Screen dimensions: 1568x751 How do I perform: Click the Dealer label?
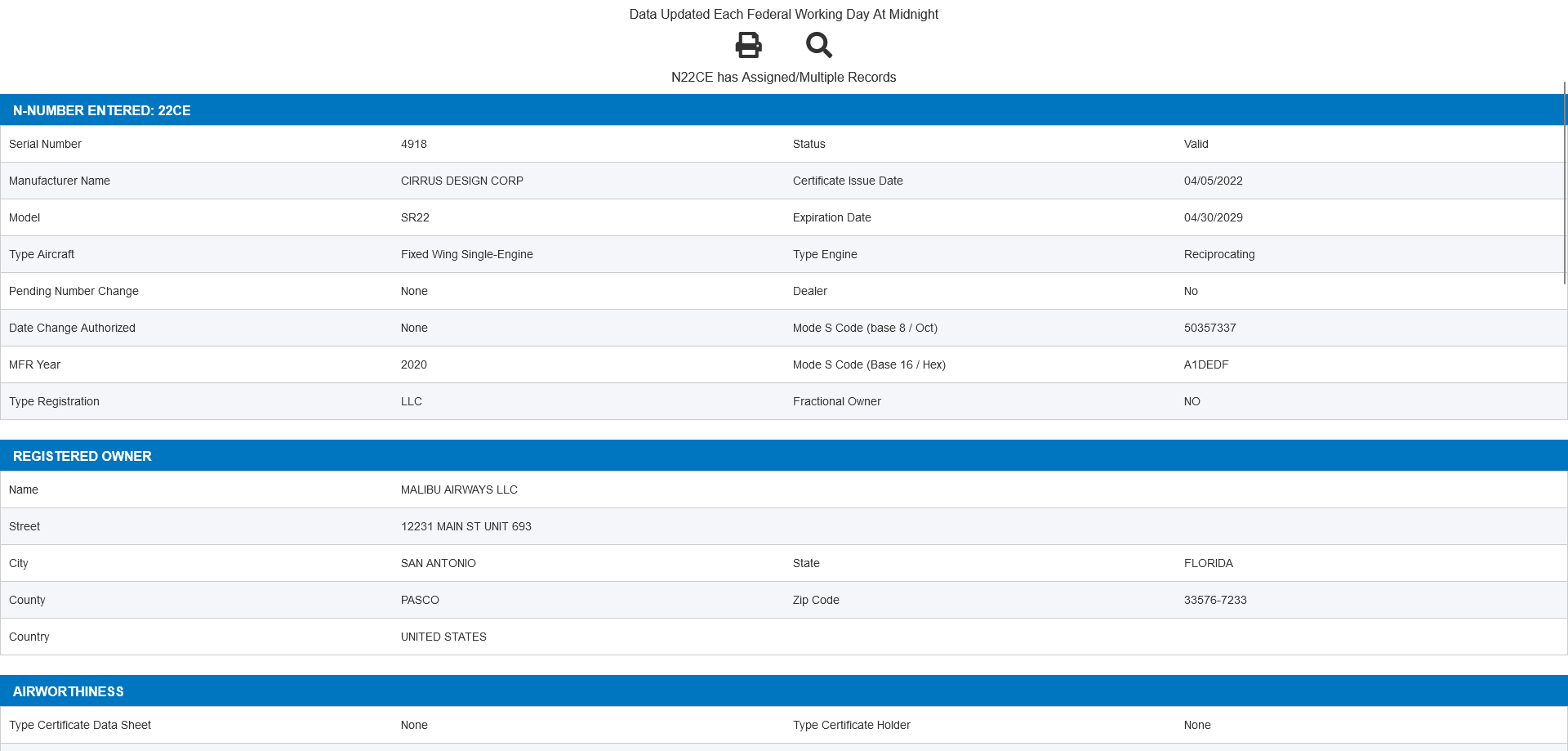(x=810, y=291)
